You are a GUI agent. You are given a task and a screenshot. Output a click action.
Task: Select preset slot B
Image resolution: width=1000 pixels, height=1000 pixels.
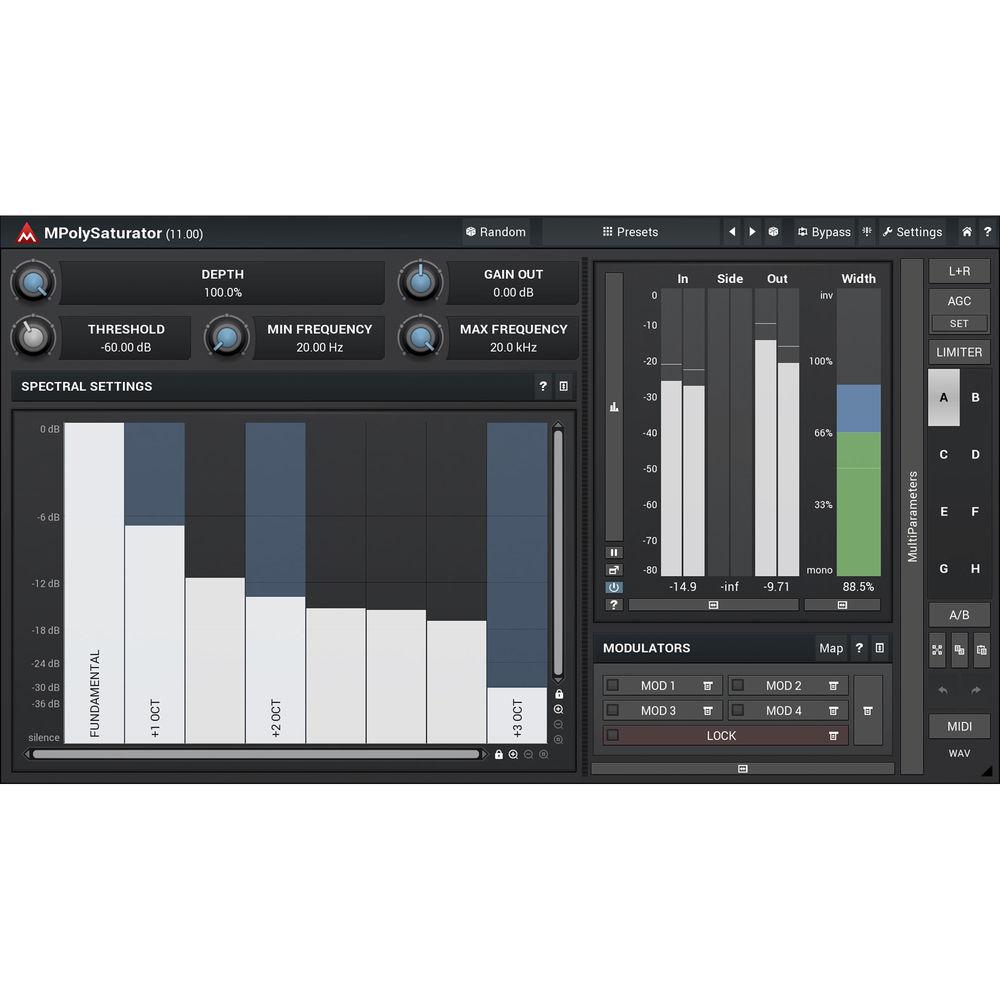(x=975, y=397)
